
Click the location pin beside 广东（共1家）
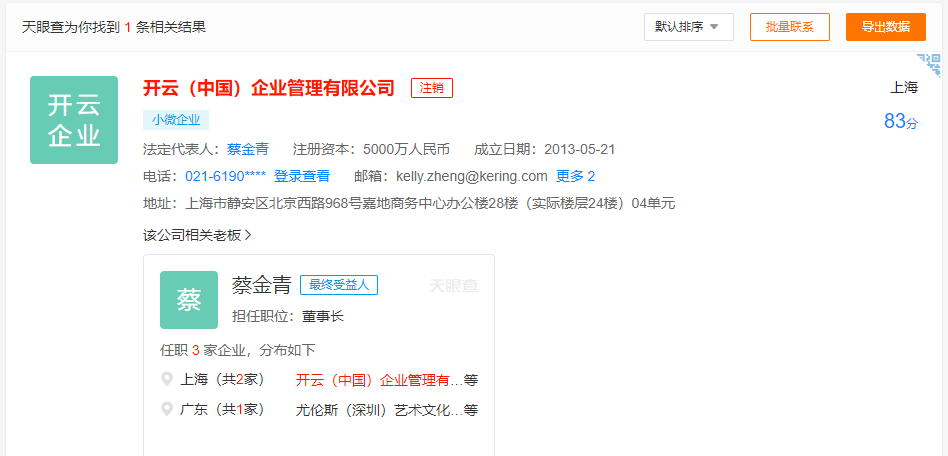(167, 408)
